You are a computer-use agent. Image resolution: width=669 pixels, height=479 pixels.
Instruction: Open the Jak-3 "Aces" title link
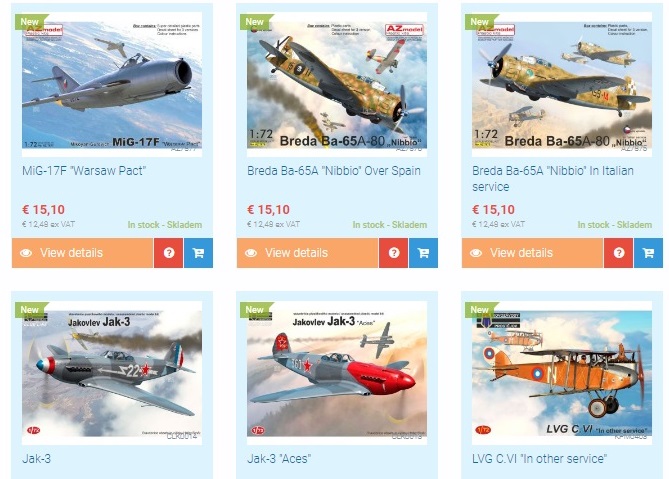pos(279,459)
